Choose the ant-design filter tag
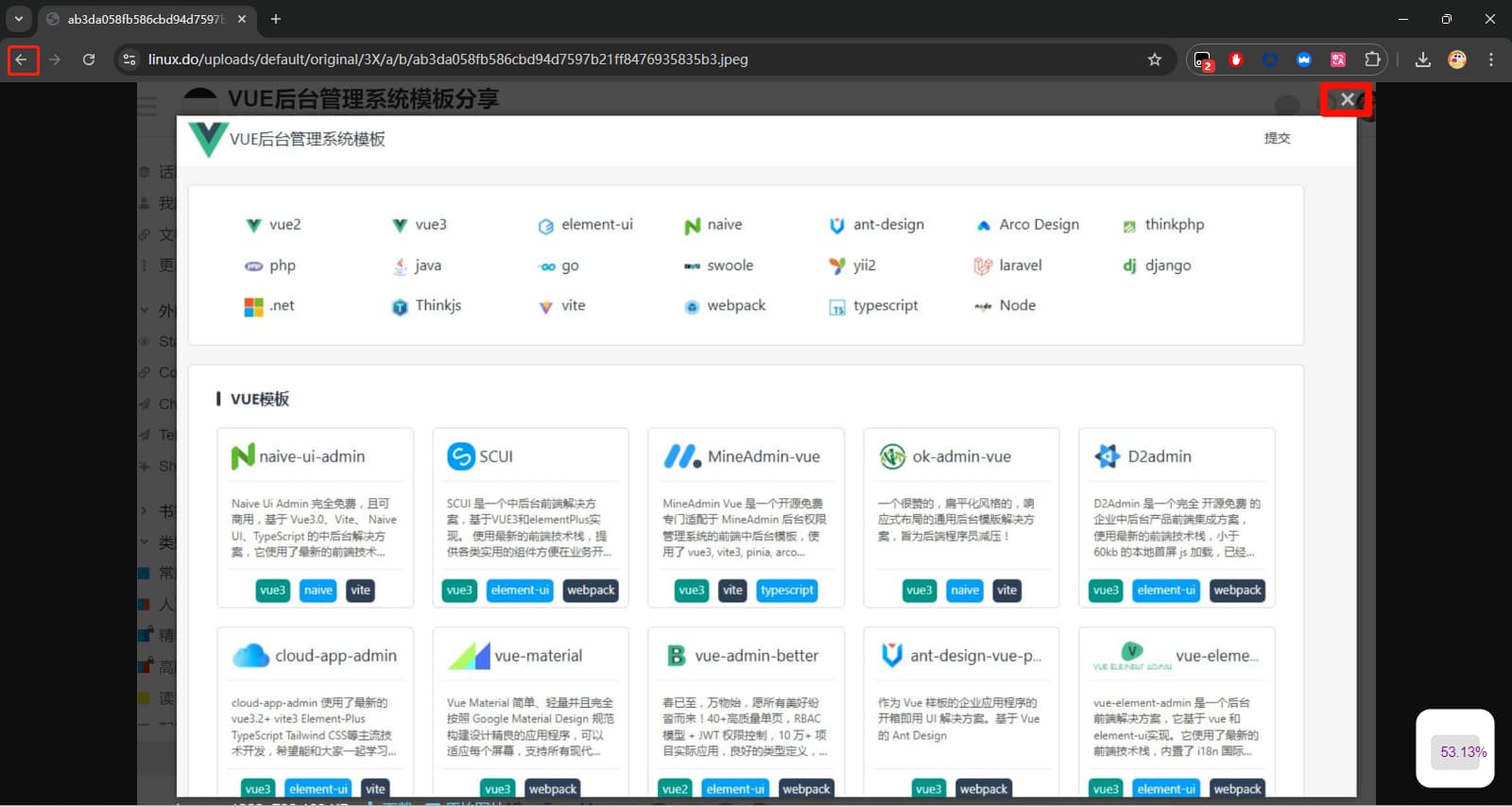The width and height of the screenshot is (1512, 807). pyautogui.click(x=877, y=225)
